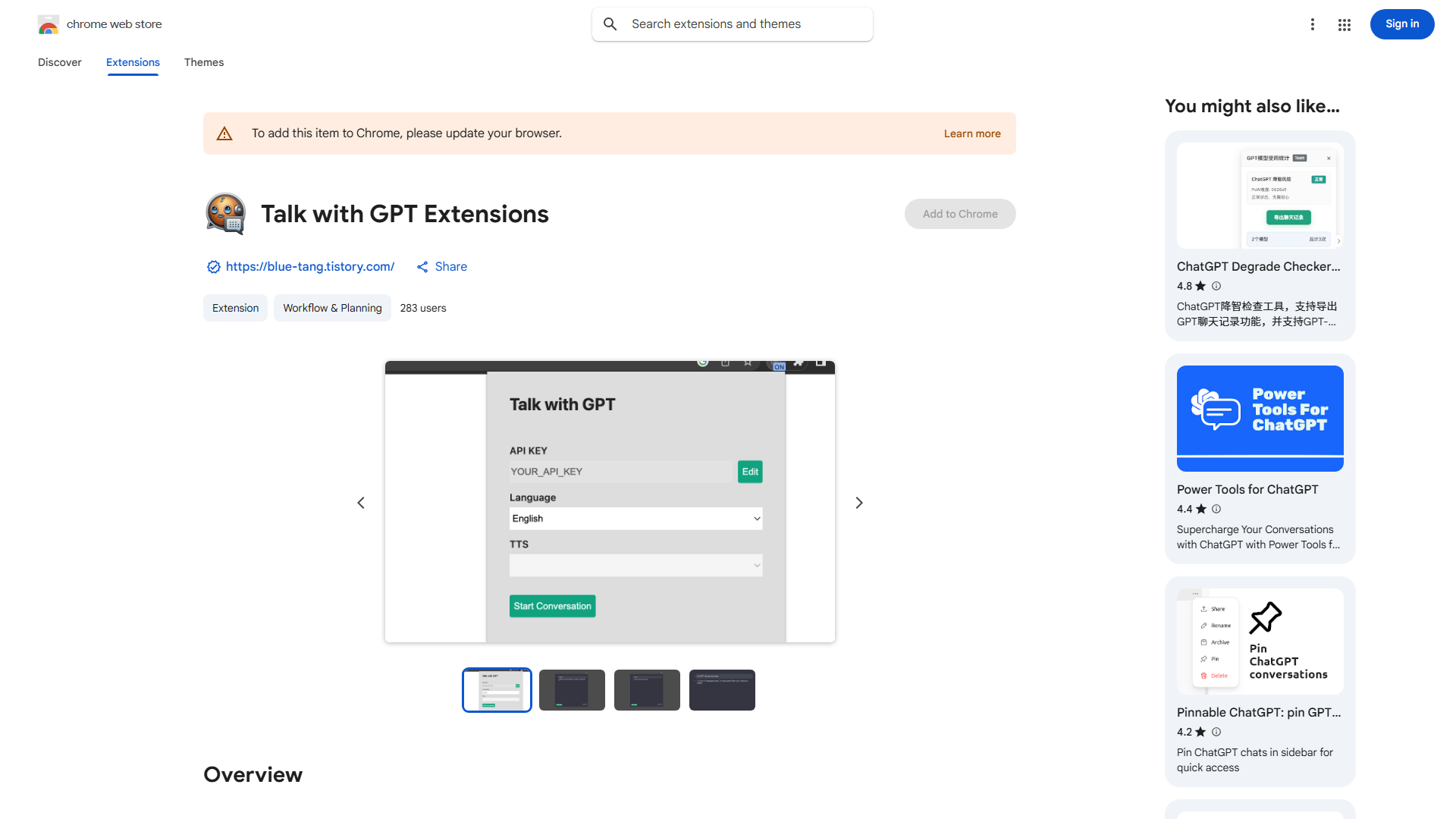Click the Share icon

422,267
